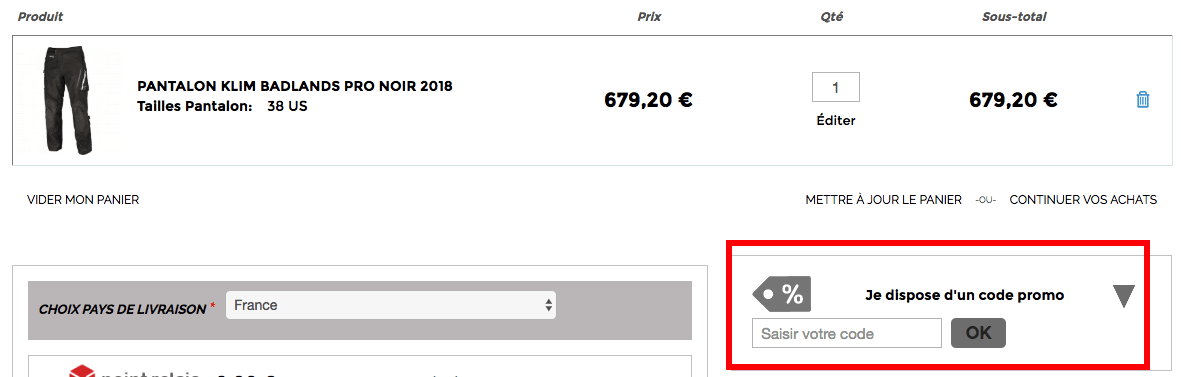Focus the Saisir votre code field
This screenshot has width=1181, height=377.
pyautogui.click(x=847, y=333)
